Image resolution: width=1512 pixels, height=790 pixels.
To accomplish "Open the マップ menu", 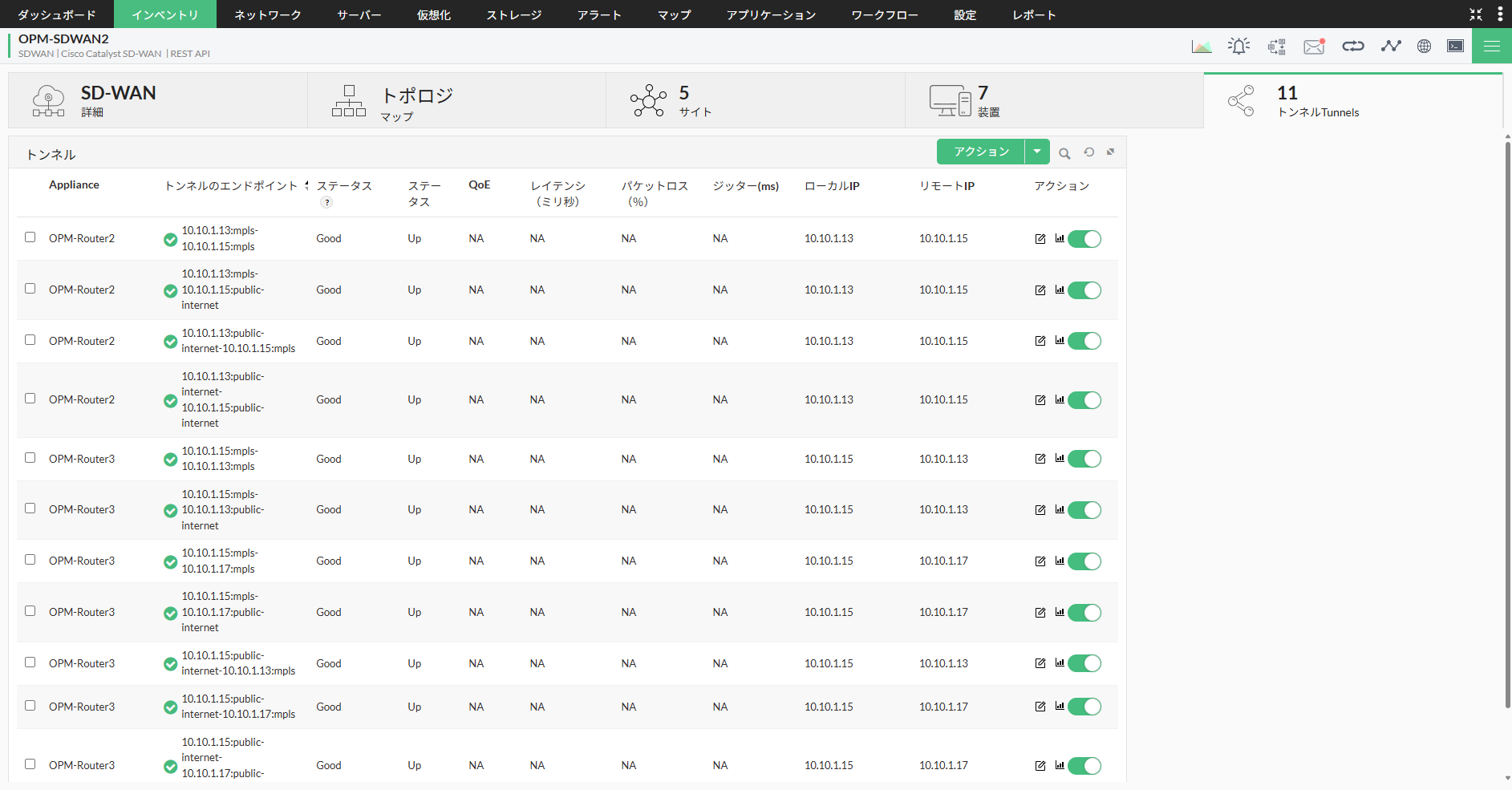I will tap(674, 14).
